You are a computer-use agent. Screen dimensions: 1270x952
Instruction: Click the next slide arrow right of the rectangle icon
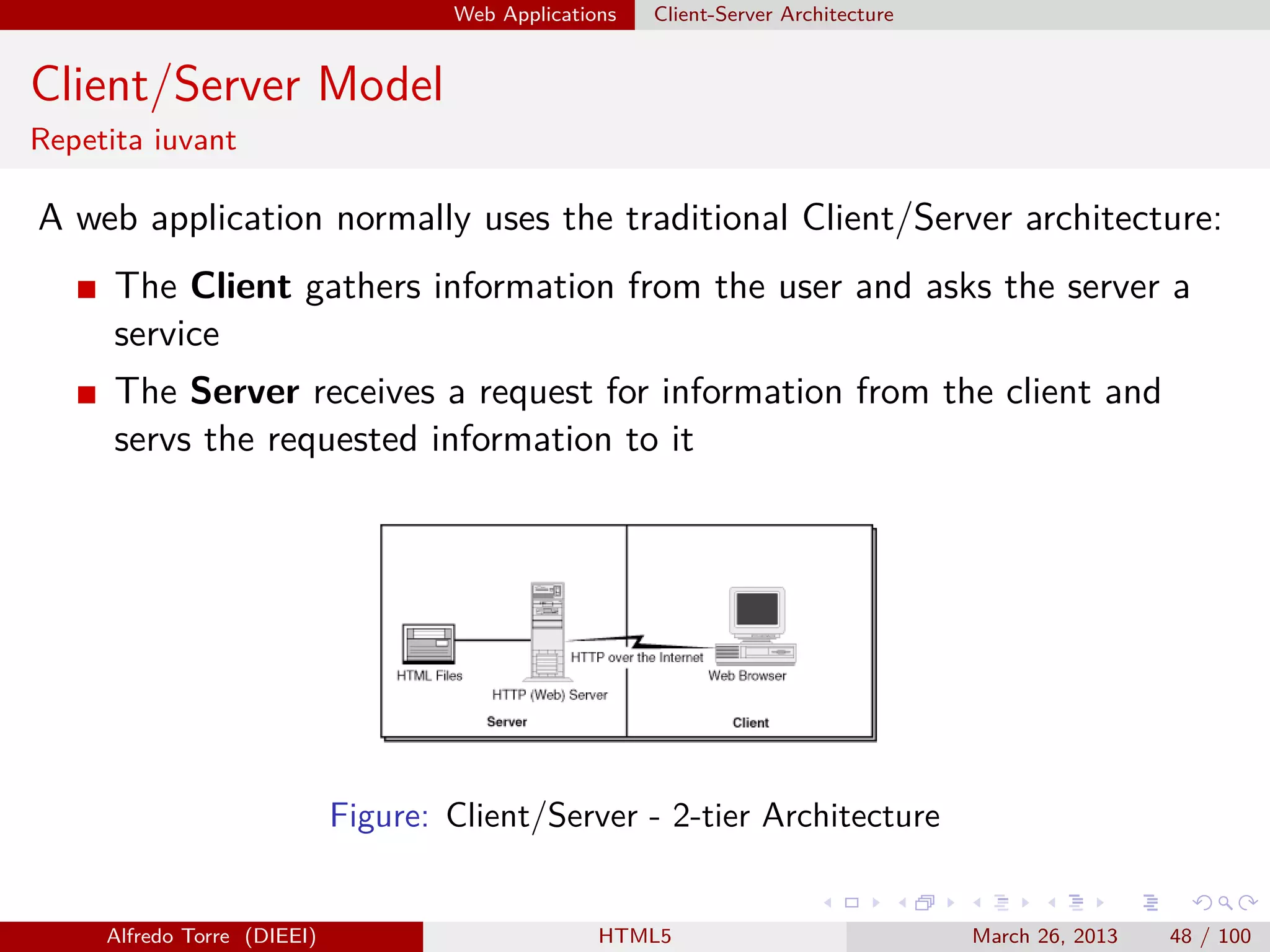pos(876,903)
